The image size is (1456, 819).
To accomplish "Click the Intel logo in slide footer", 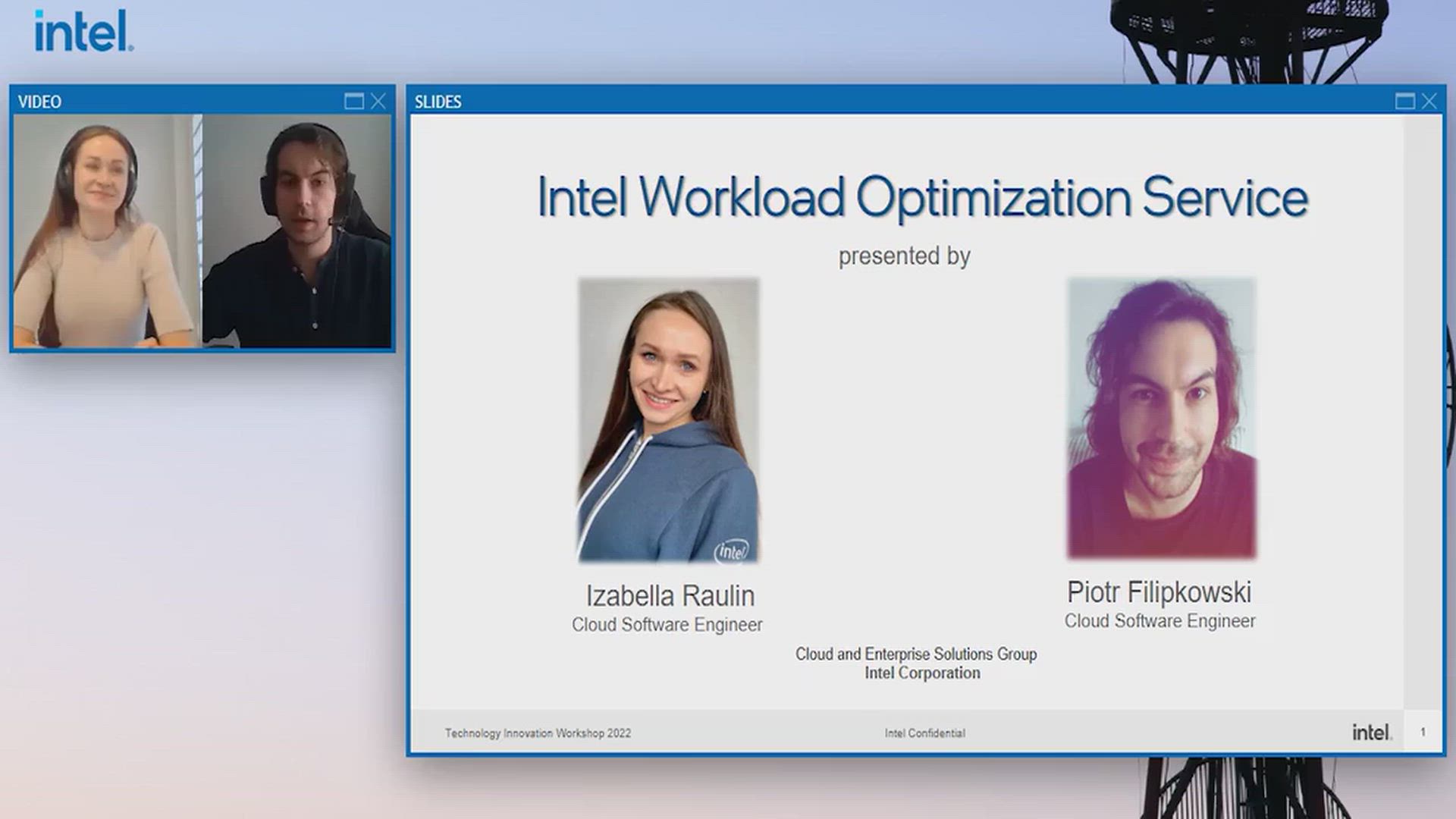I will (1372, 732).
